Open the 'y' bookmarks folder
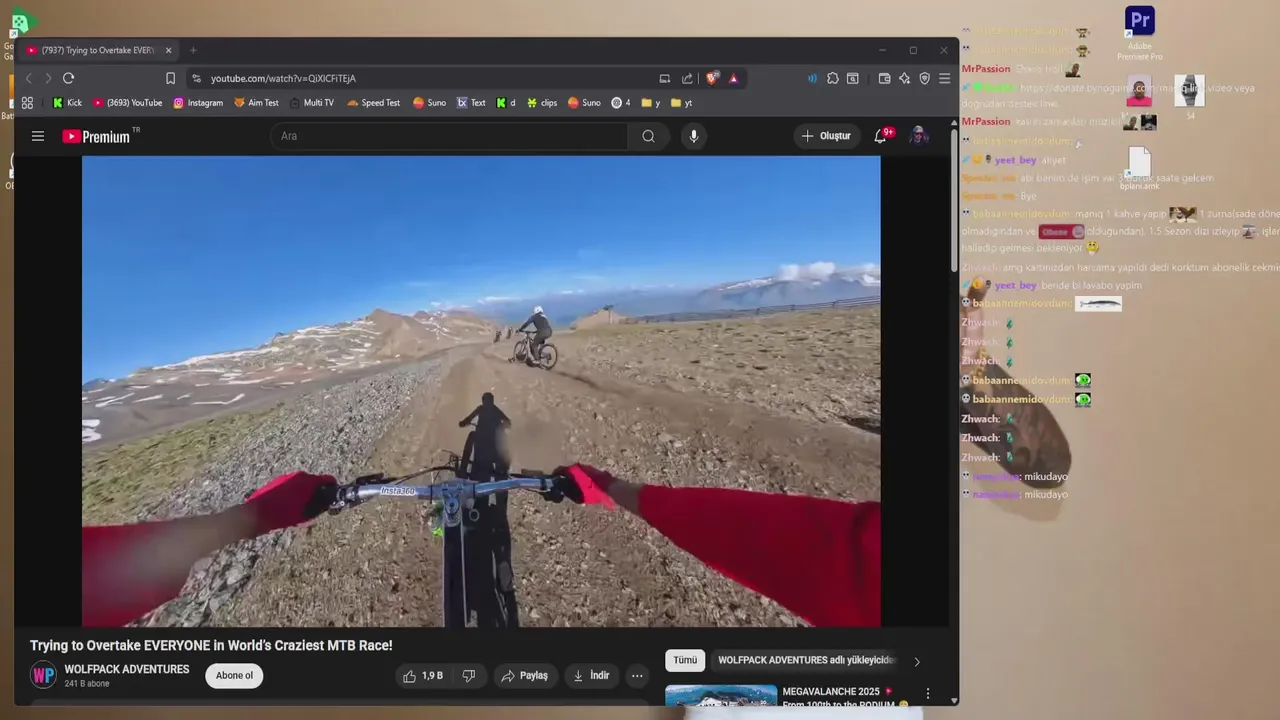 point(651,102)
